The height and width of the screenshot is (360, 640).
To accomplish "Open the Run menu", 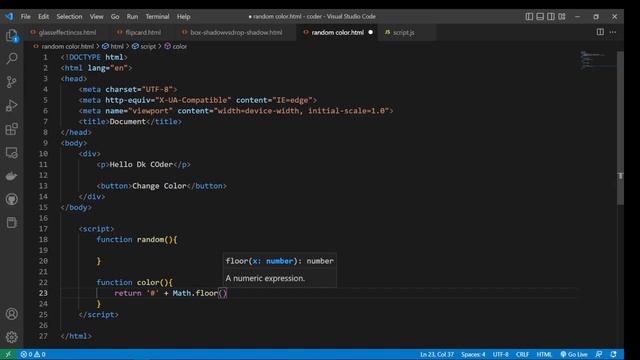I will (132, 16).
